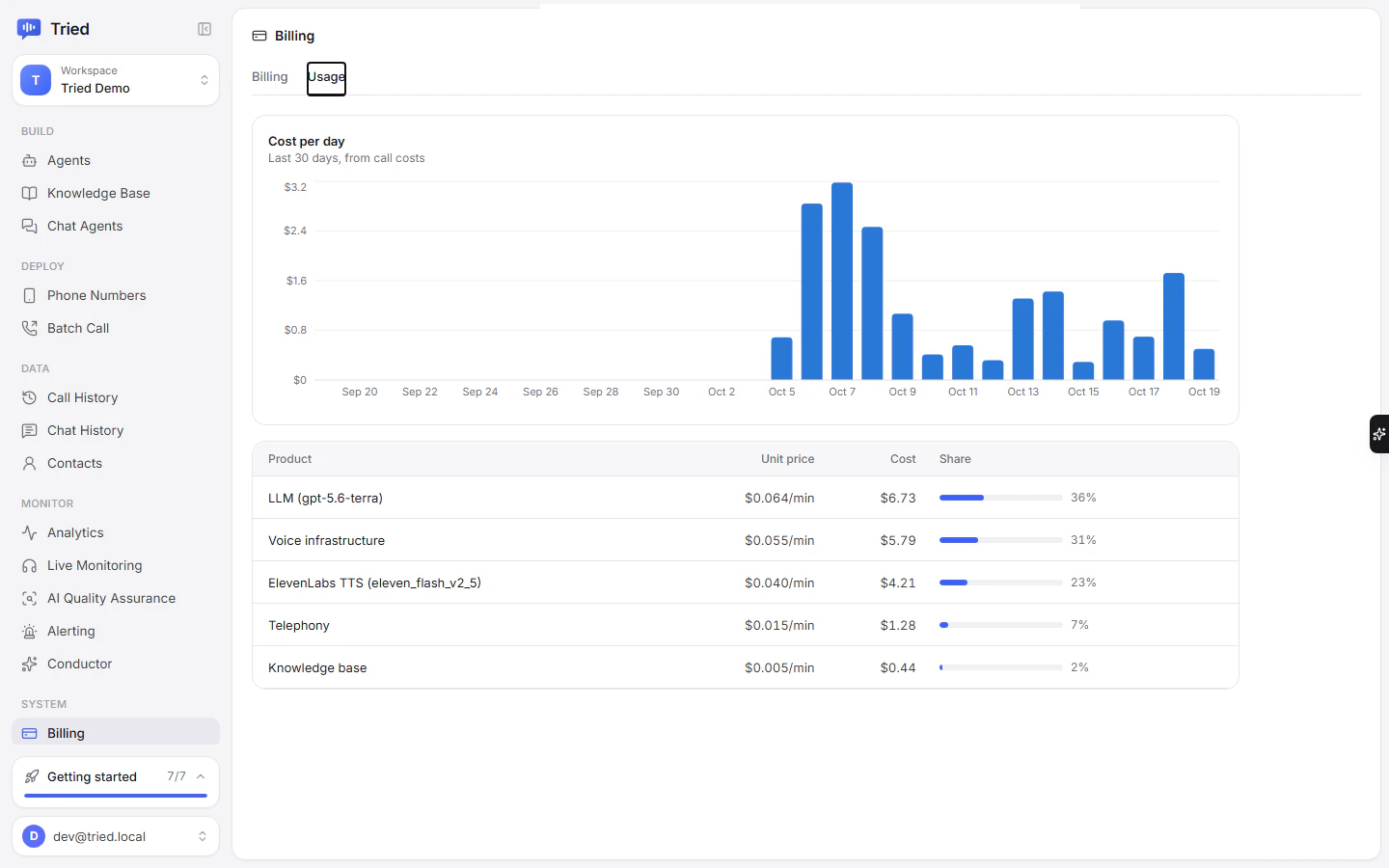Go to Call History page
The height and width of the screenshot is (868, 1389).
116,397
